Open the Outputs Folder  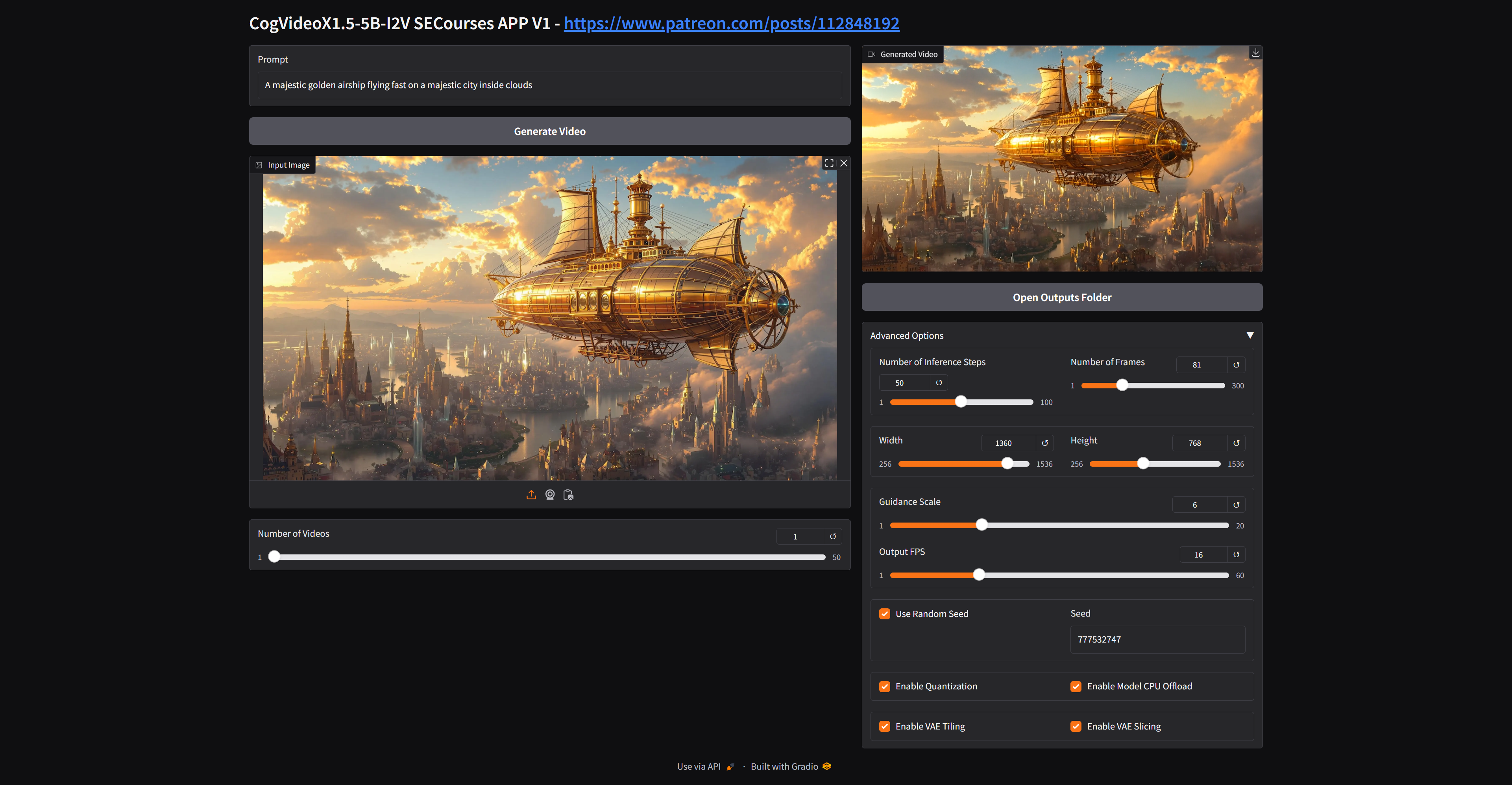(1062, 297)
